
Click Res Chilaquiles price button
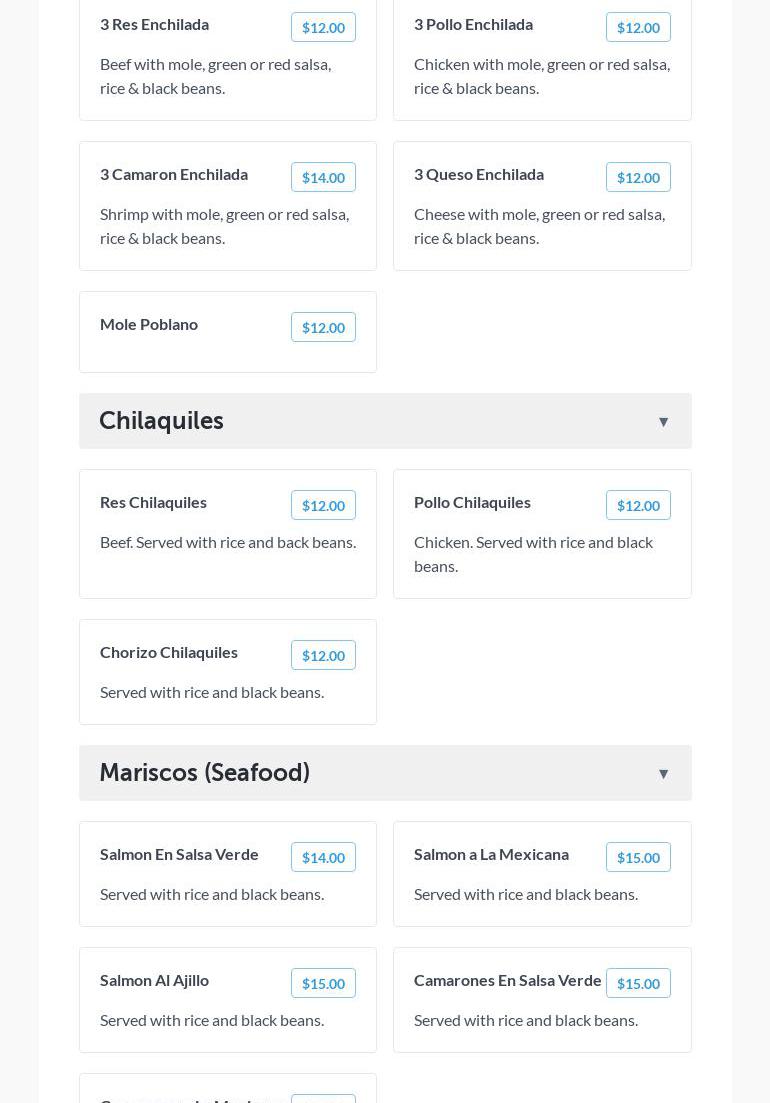(x=323, y=506)
